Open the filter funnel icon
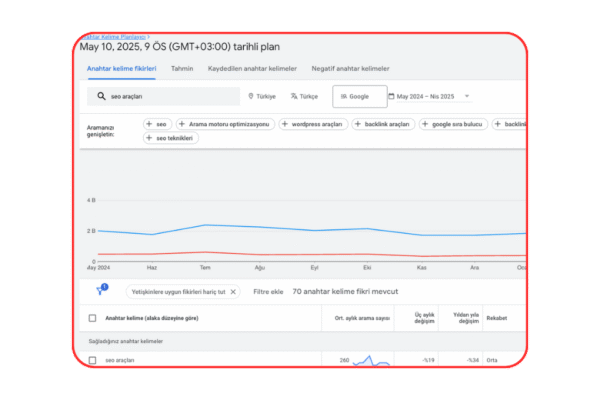 click(x=100, y=291)
